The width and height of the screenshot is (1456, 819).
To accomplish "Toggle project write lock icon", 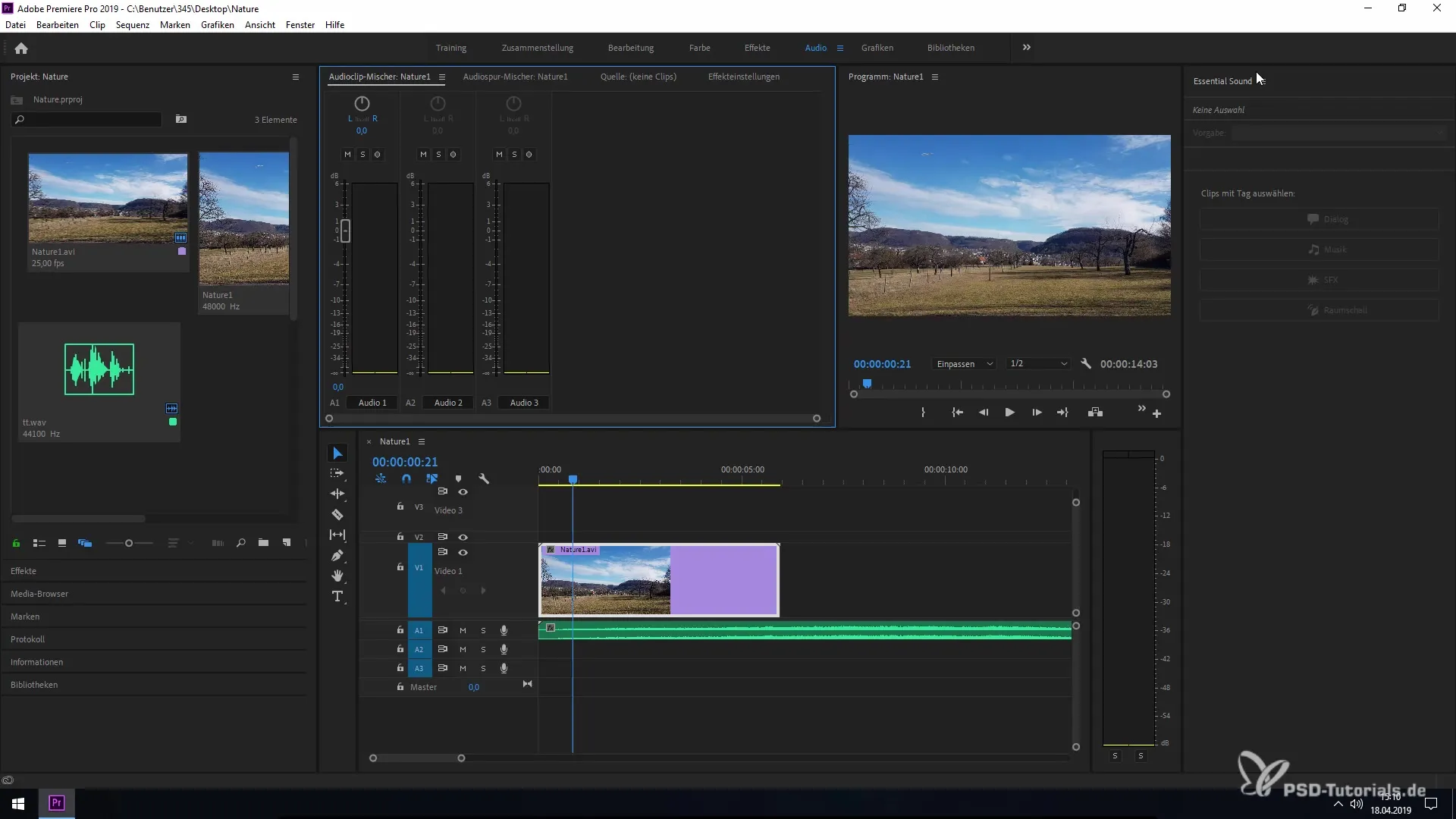I will [16, 543].
